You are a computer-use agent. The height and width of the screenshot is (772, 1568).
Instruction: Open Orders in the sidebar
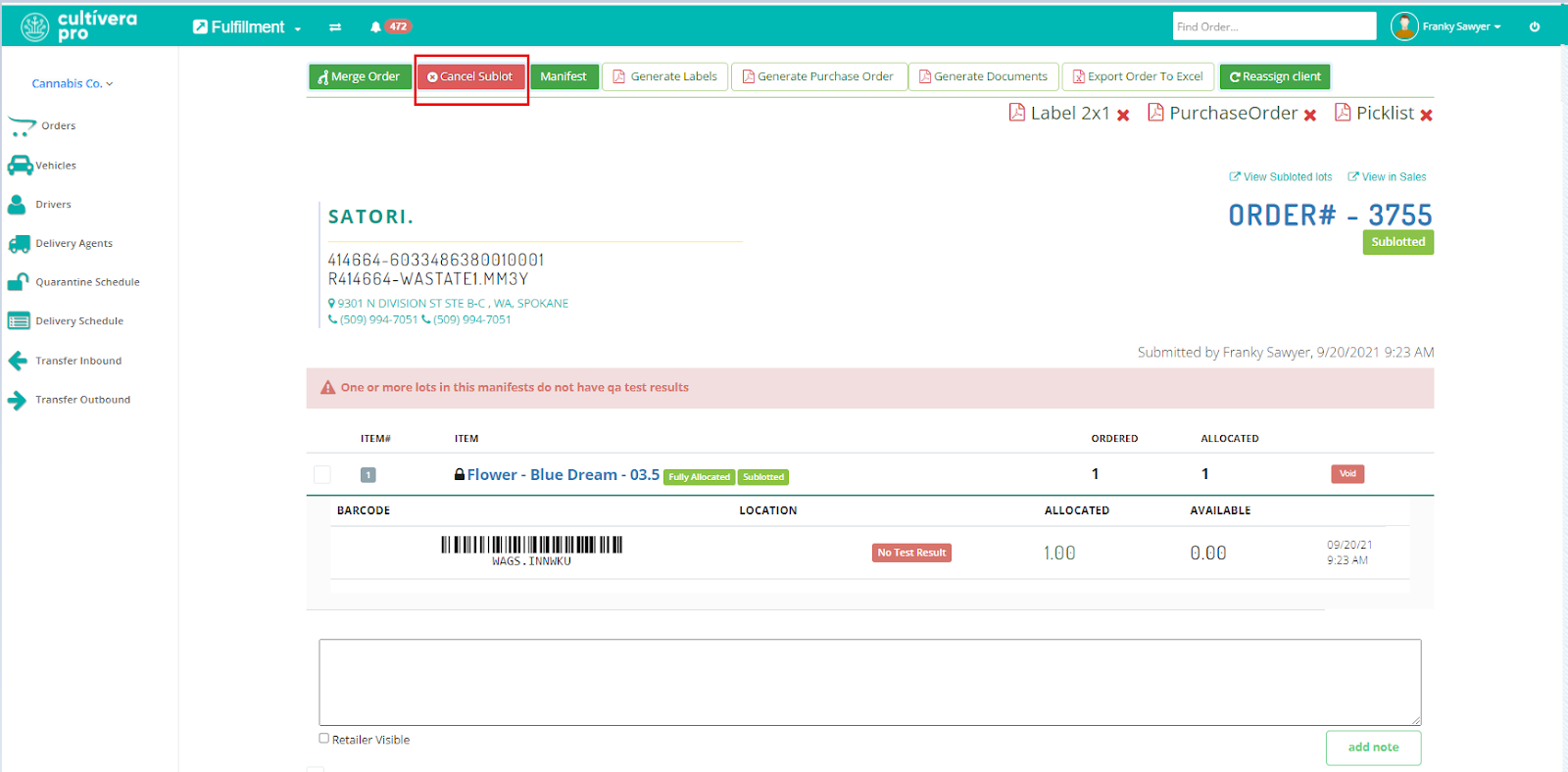pyautogui.click(x=59, y=125)
